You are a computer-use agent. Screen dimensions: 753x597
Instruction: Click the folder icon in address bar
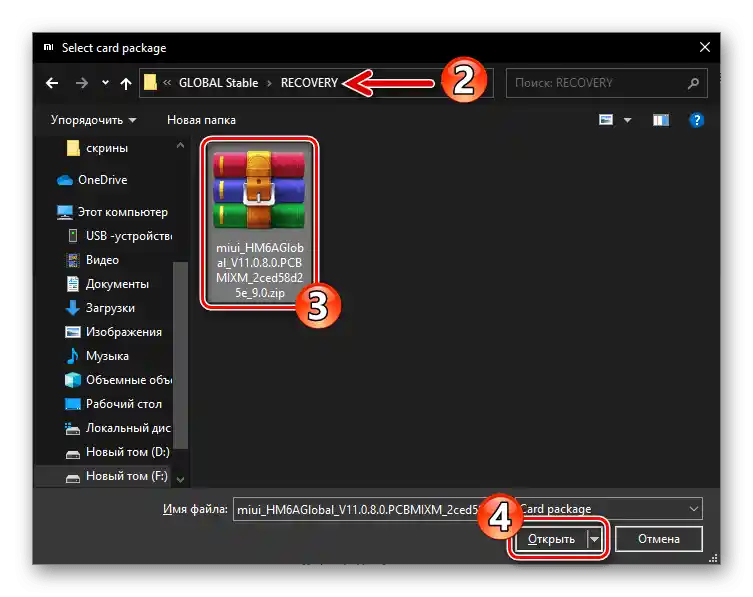[x=150, y=82]
